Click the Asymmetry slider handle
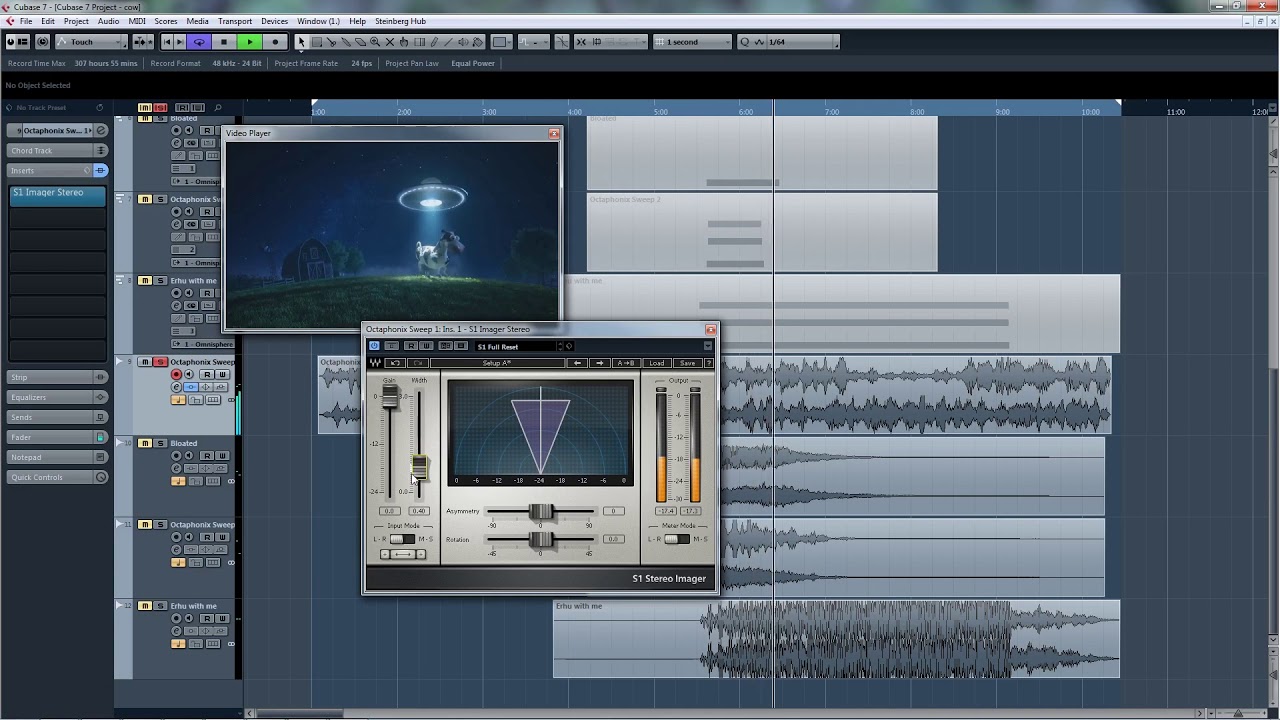Image resolution: width=1280 pixels, height=720 pixels. [x=540, y=512]
